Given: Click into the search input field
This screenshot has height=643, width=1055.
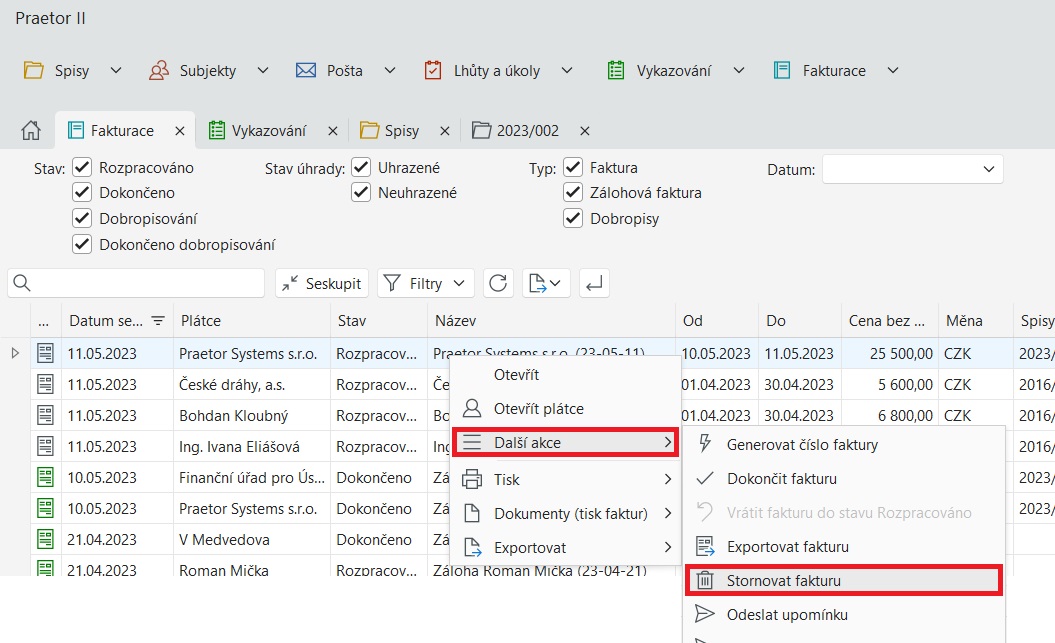Looking at the screenshot, I should (148, 284).
